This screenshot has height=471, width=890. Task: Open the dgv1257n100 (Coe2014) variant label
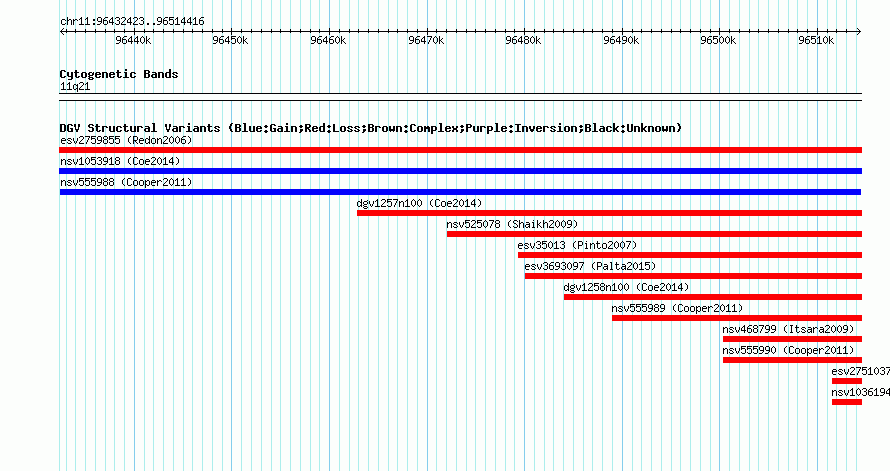click(419, 203)
